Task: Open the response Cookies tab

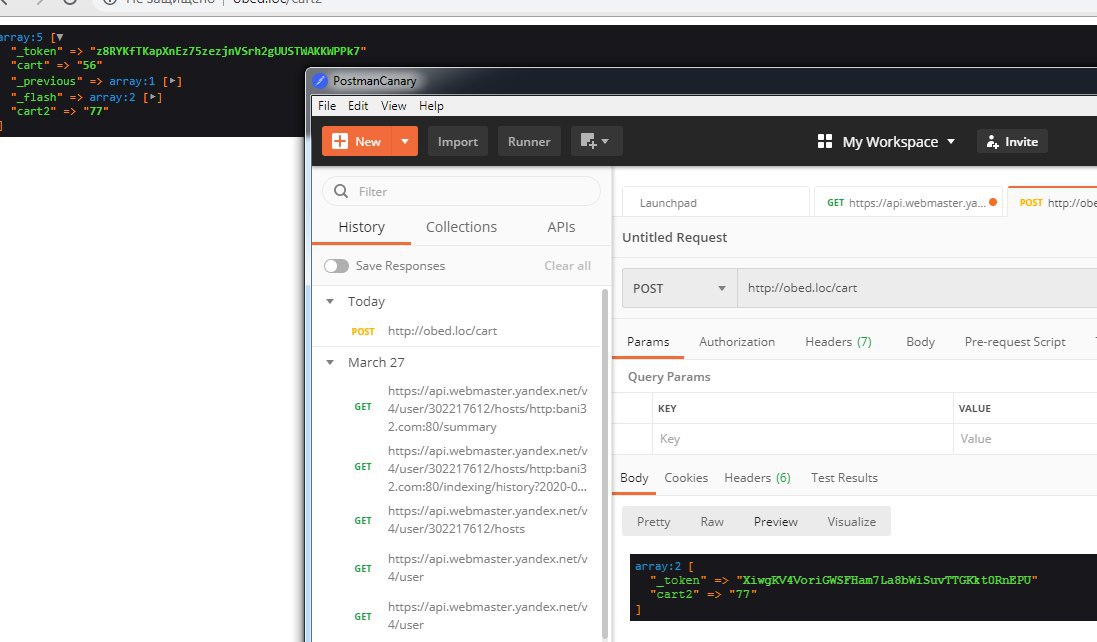Action: [686, 478]
